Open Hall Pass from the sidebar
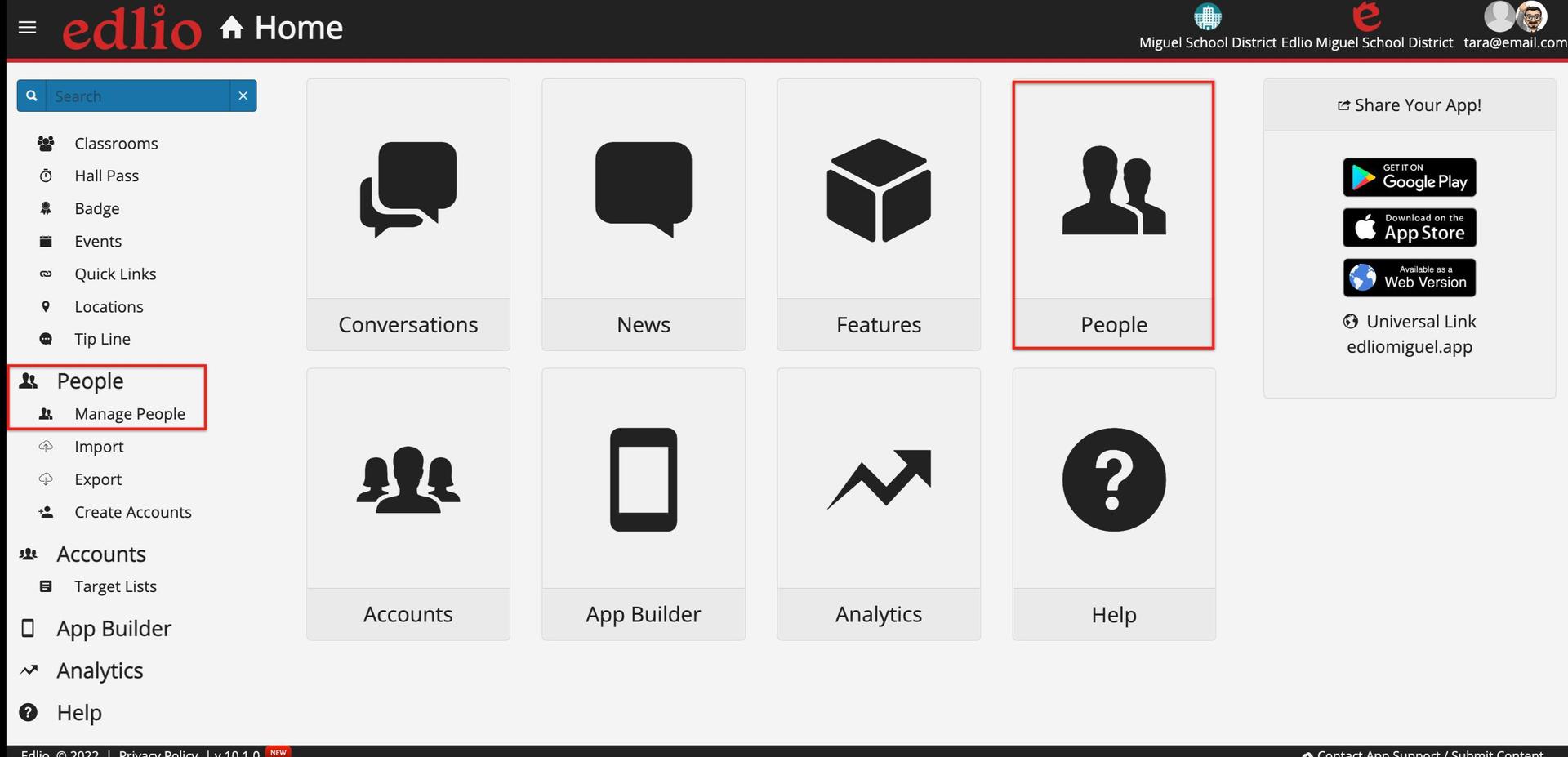 [x=106, y=176]
